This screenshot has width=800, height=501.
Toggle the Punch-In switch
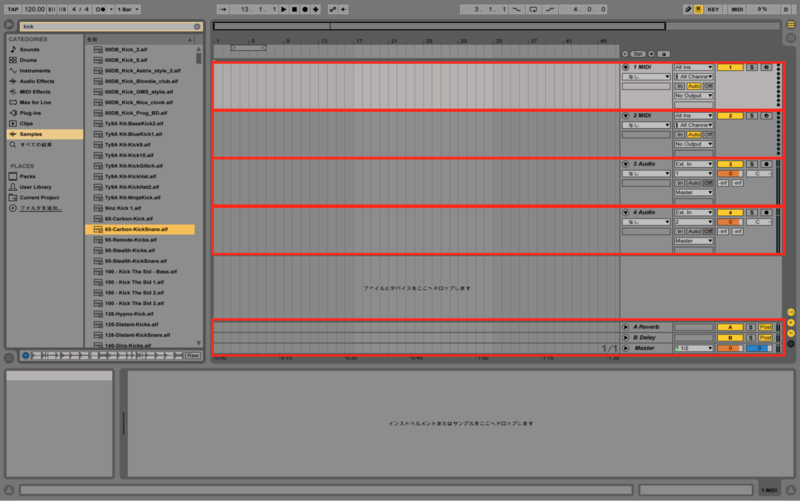[517, 9]
